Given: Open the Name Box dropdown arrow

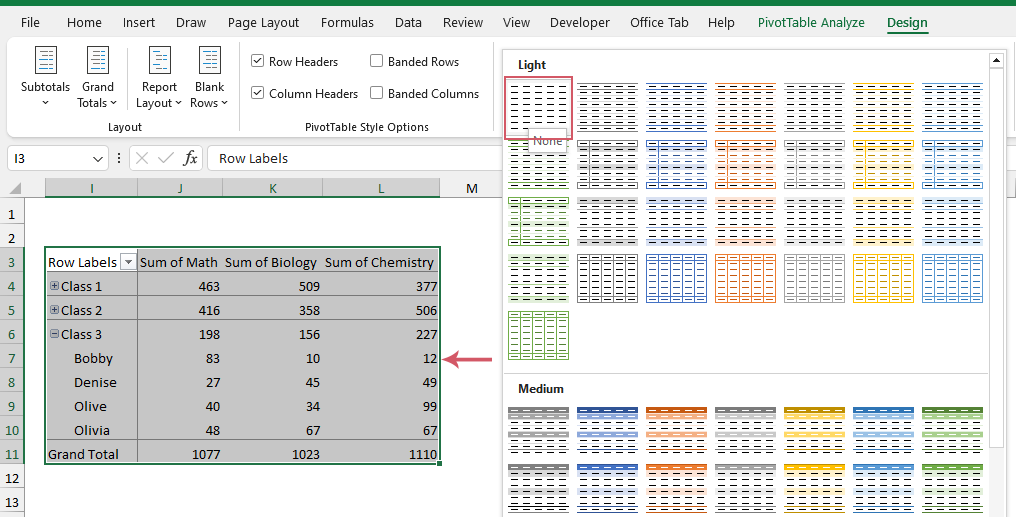Looking at the screenshot, I should point(98,159).
